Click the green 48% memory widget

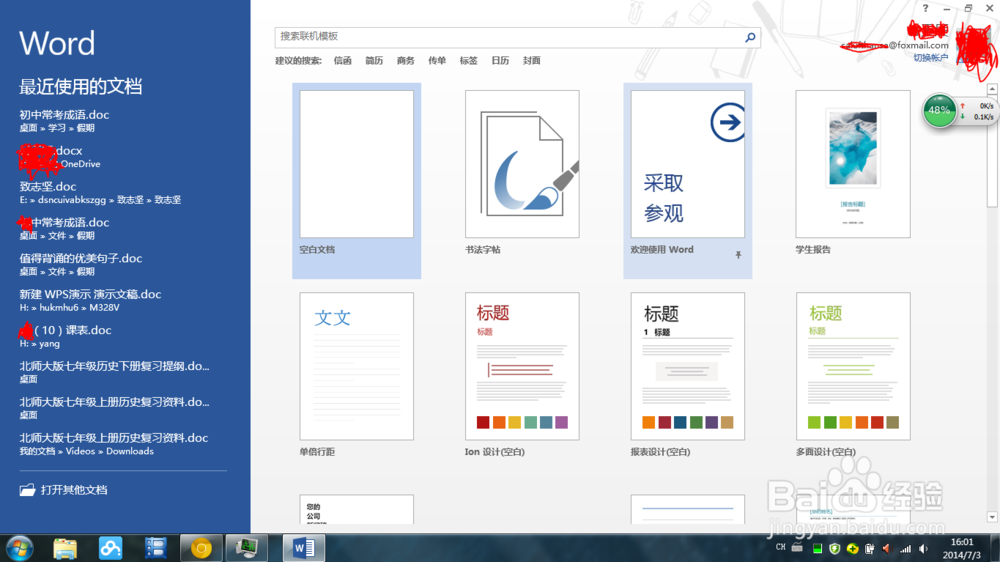coord(939,110)
